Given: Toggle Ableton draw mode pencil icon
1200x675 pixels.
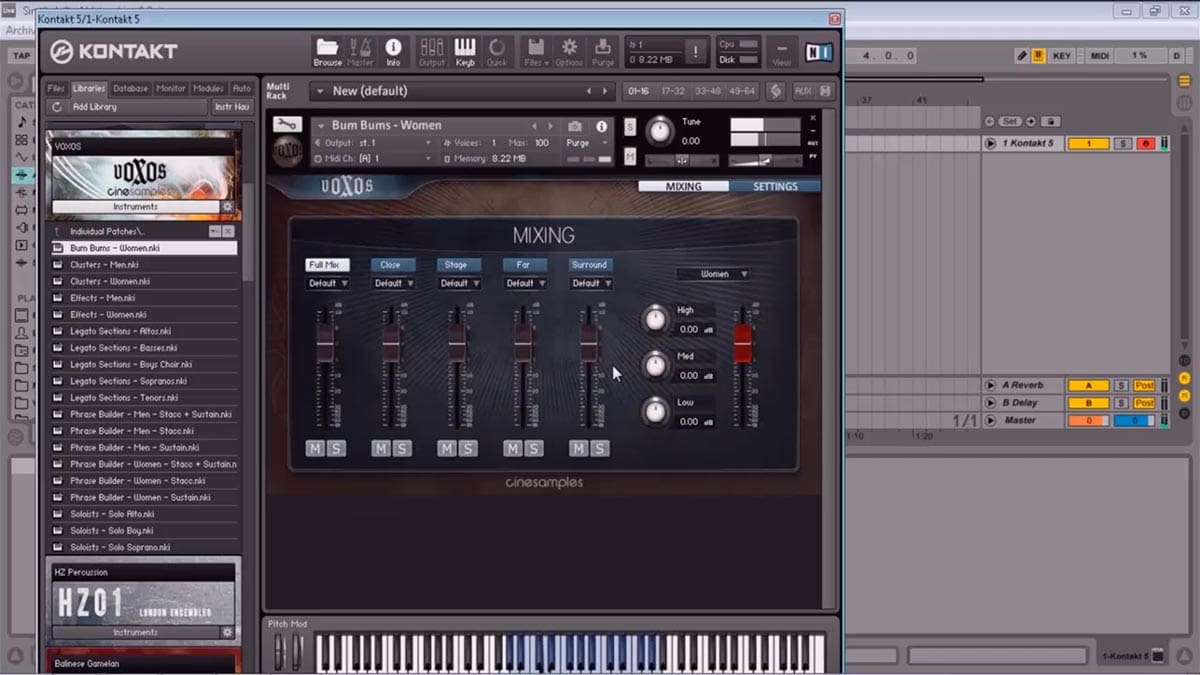Looking at the screenshot, I should (x=1022, y=56).
